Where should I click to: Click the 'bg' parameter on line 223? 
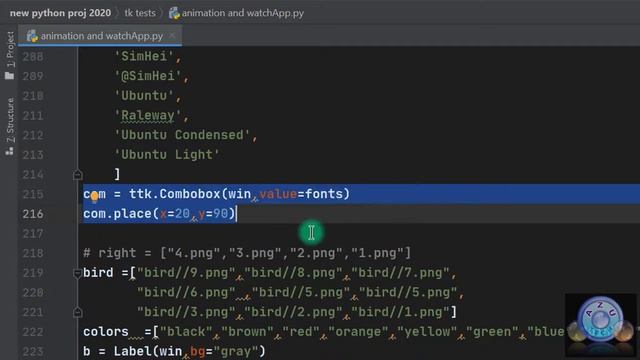(198, 351)
